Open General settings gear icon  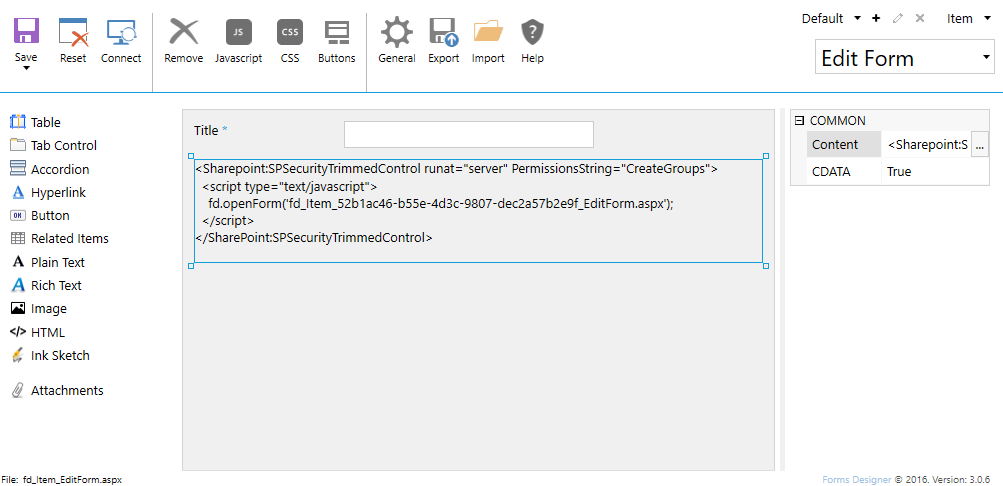(x=397, y=32)
